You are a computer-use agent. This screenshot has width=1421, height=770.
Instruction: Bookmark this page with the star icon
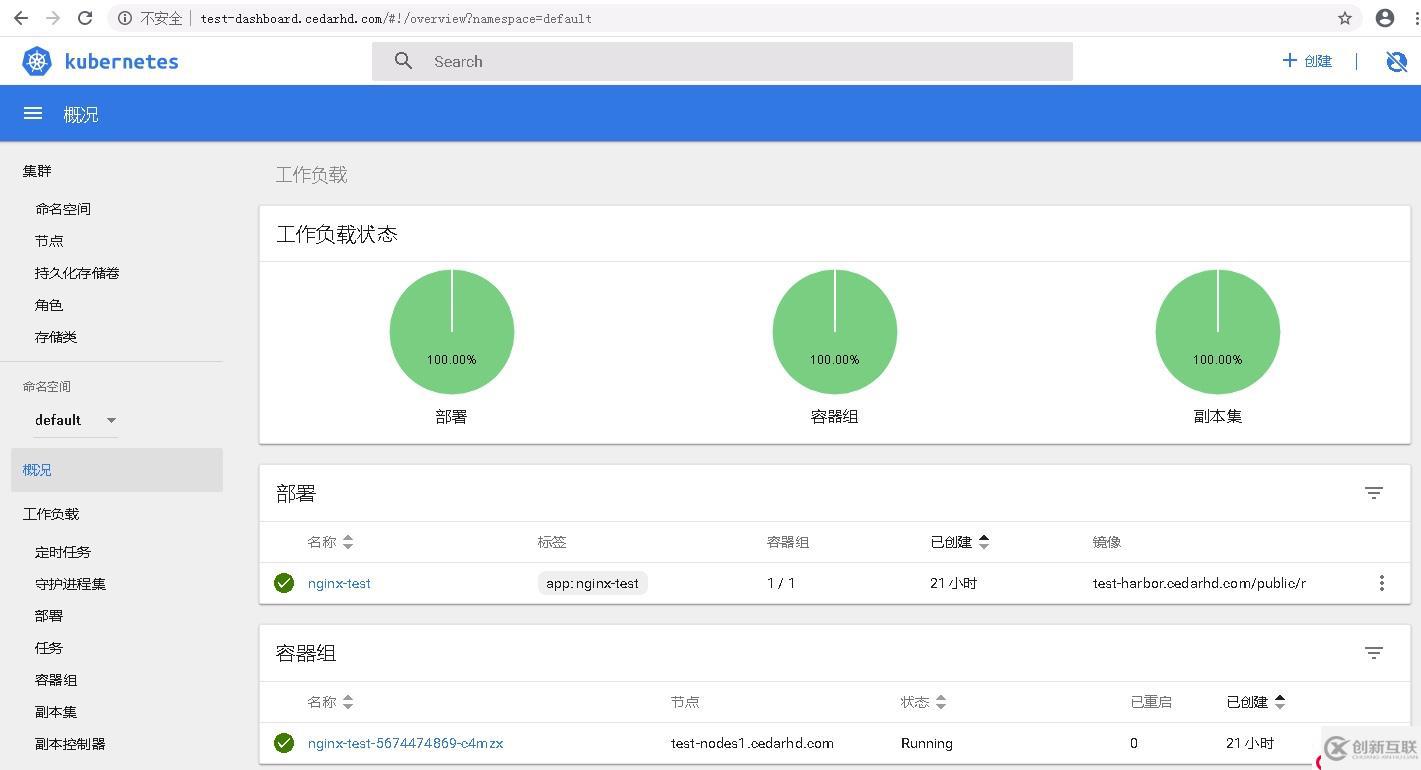click(1345, 18)
